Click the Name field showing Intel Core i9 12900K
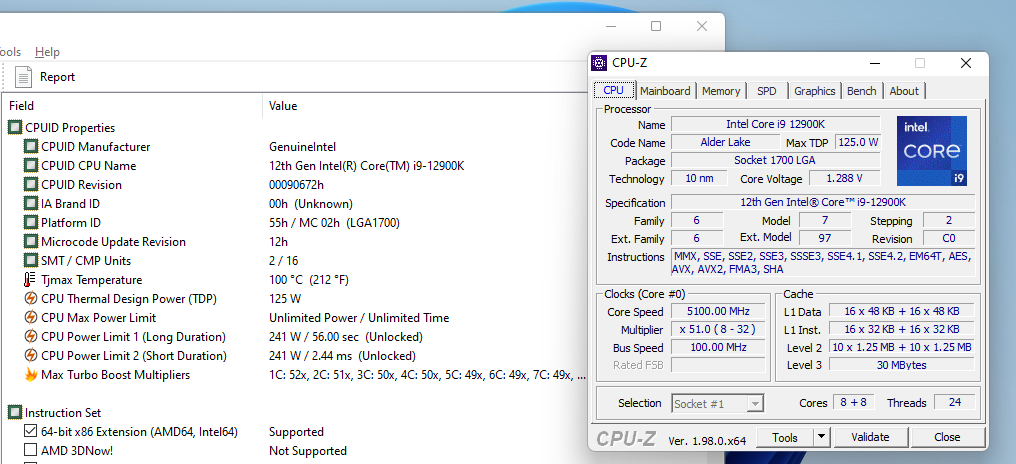Screen dimensions: 1016x464 tap(776, 124)
